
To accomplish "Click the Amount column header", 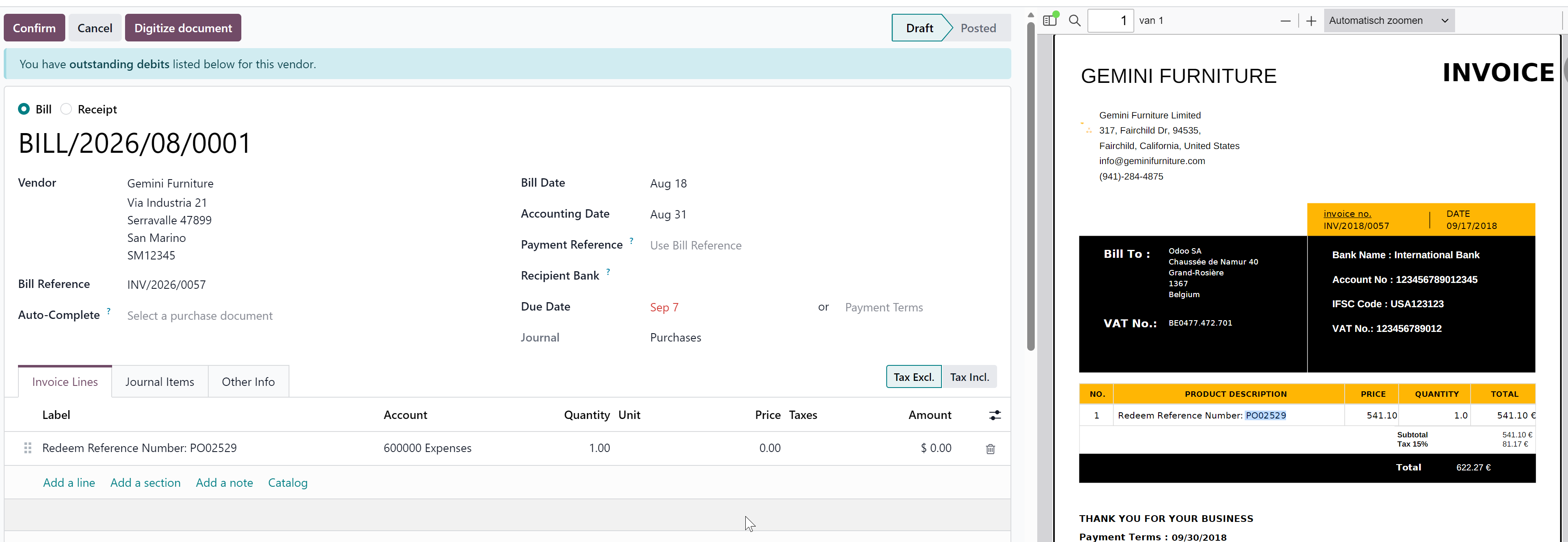I will (929, 415).
